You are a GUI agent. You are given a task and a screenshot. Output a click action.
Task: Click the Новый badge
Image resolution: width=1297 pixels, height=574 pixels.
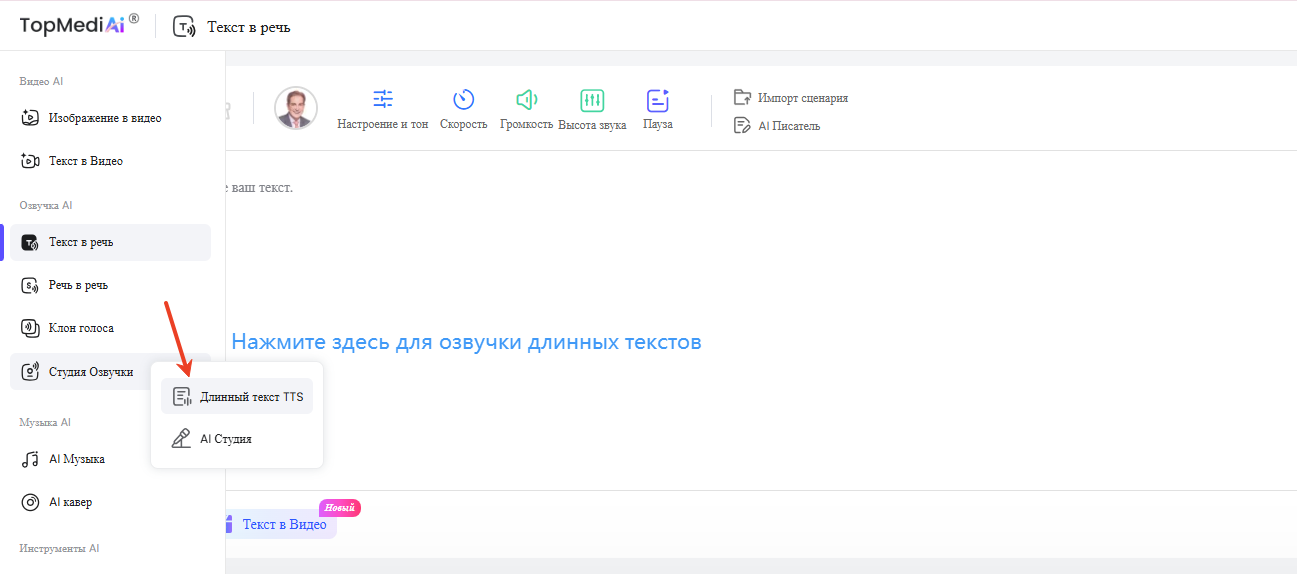click(x=340, y=508)
